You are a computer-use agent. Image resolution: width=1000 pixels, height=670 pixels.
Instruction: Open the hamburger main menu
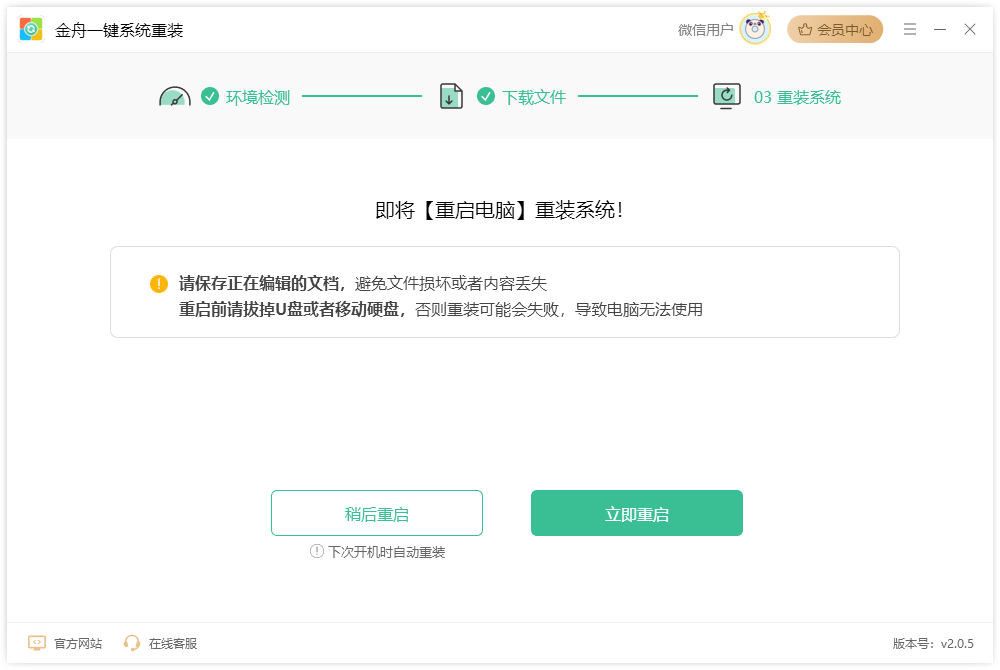[910, 30]
